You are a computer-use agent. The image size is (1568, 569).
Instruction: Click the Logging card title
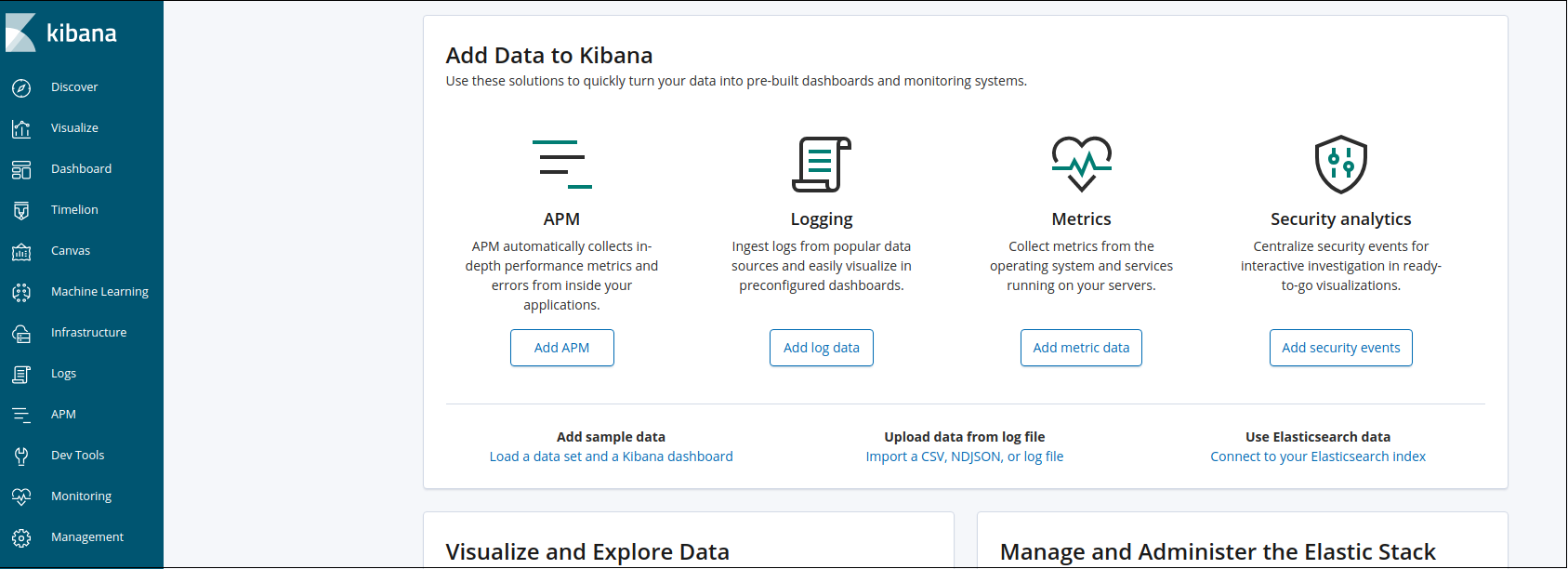pos(822,219)
